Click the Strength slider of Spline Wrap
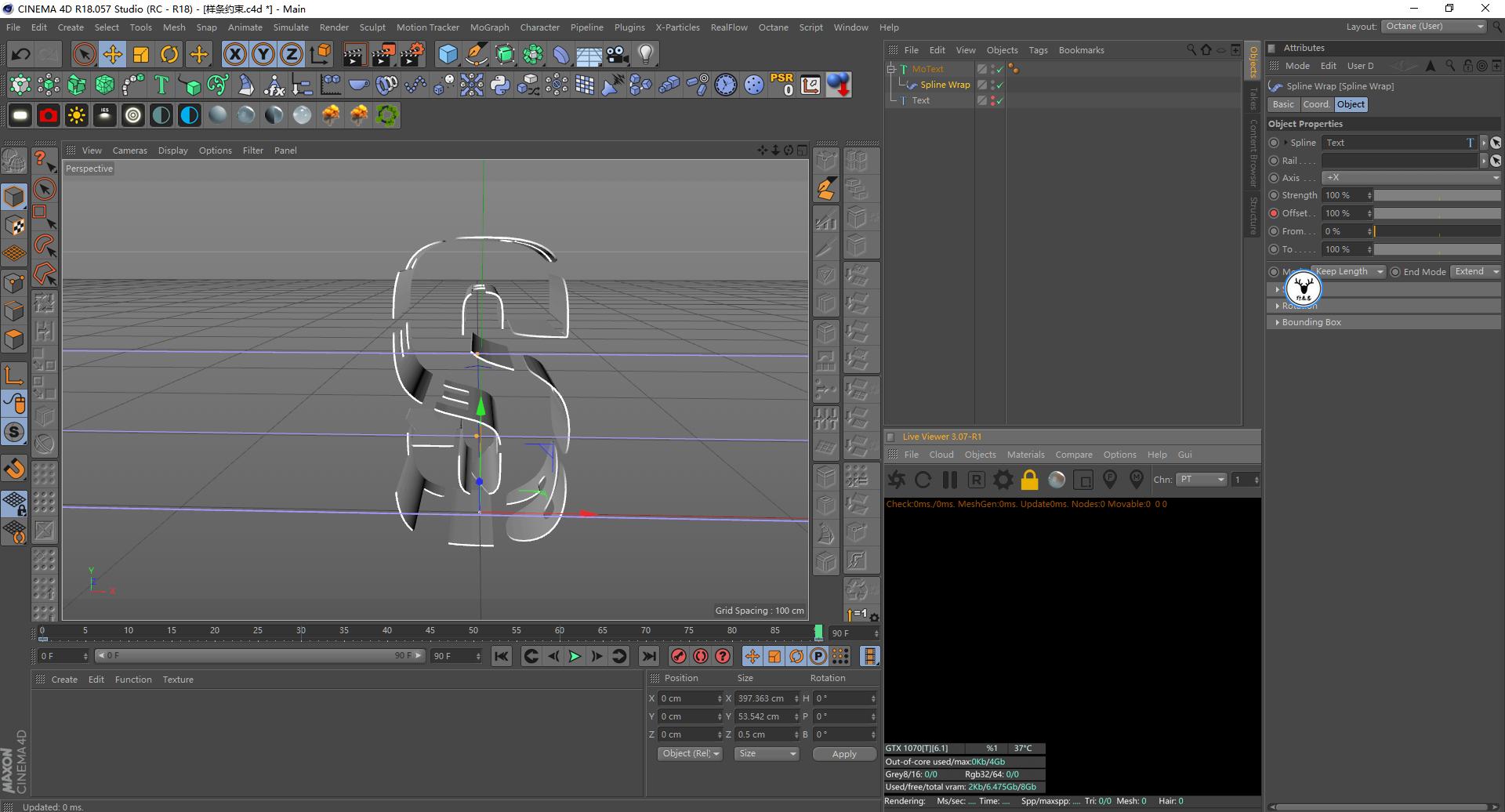1505x812 pixels. [1438, 194]
